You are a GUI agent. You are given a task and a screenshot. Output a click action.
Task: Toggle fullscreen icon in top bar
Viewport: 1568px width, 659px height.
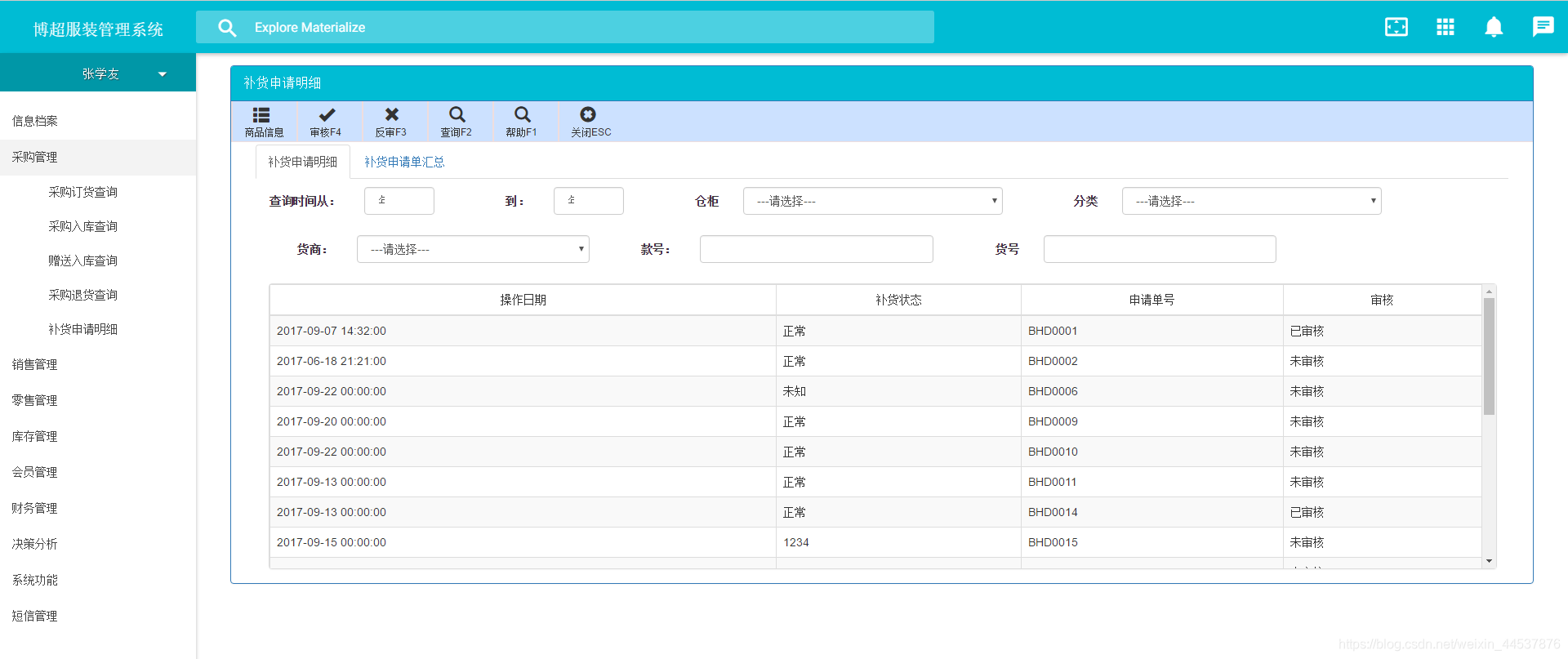1396,27
